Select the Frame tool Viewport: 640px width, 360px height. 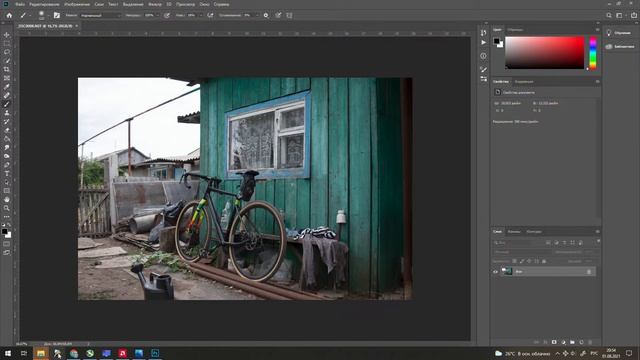tap(7, 78)
